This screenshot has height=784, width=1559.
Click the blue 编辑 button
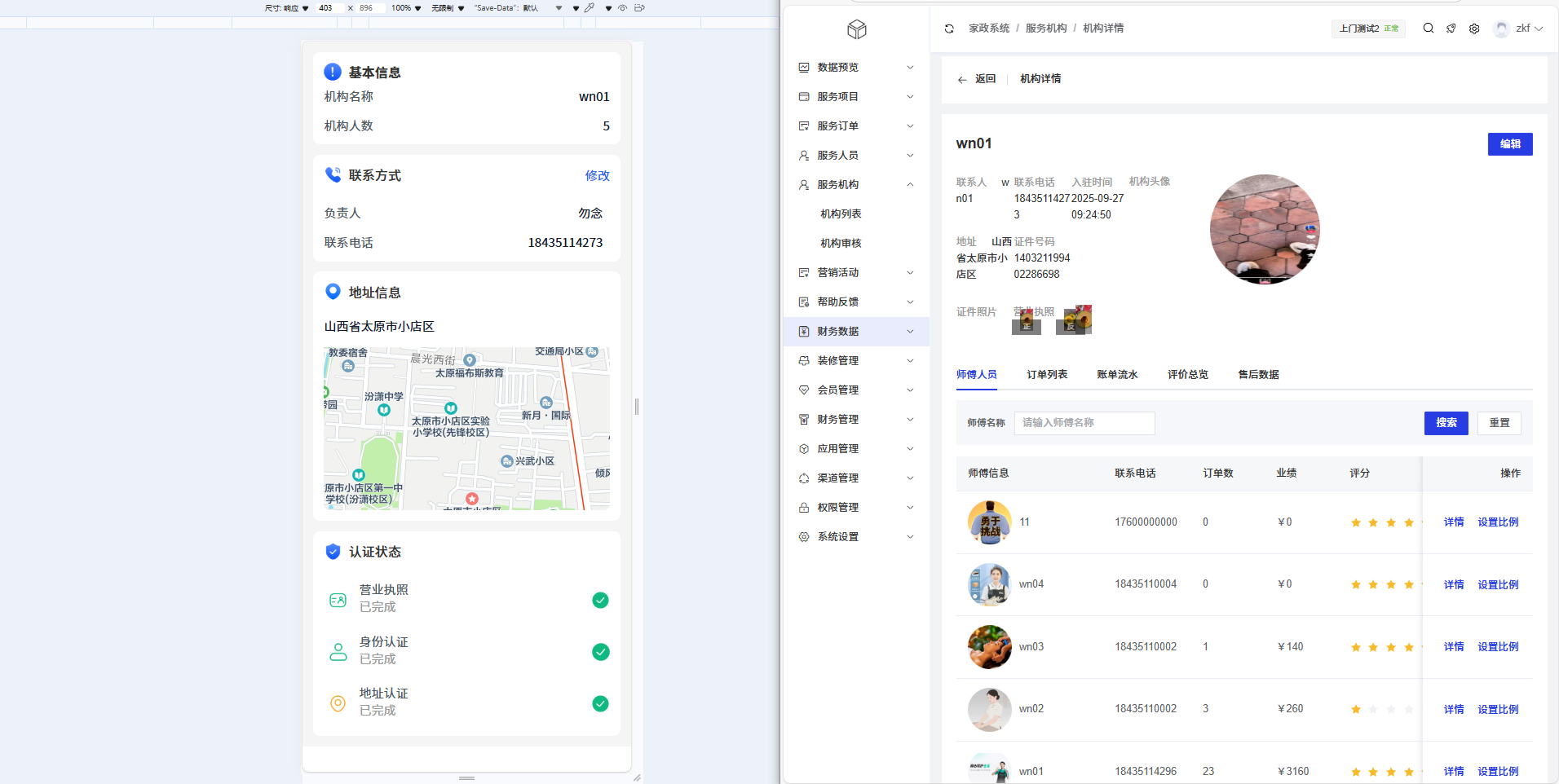(1509, 144)
